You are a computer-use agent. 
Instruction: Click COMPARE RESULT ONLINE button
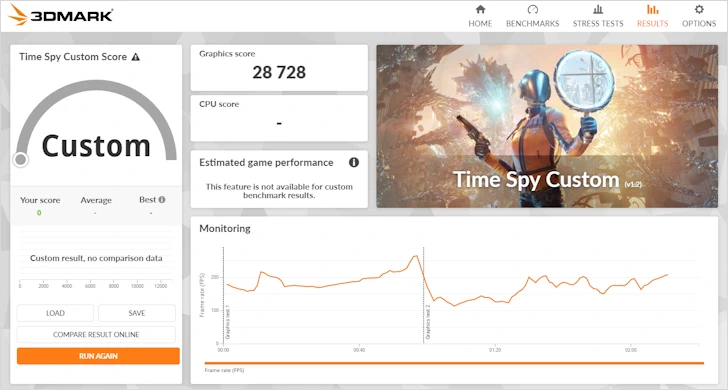tap(96, 334)
